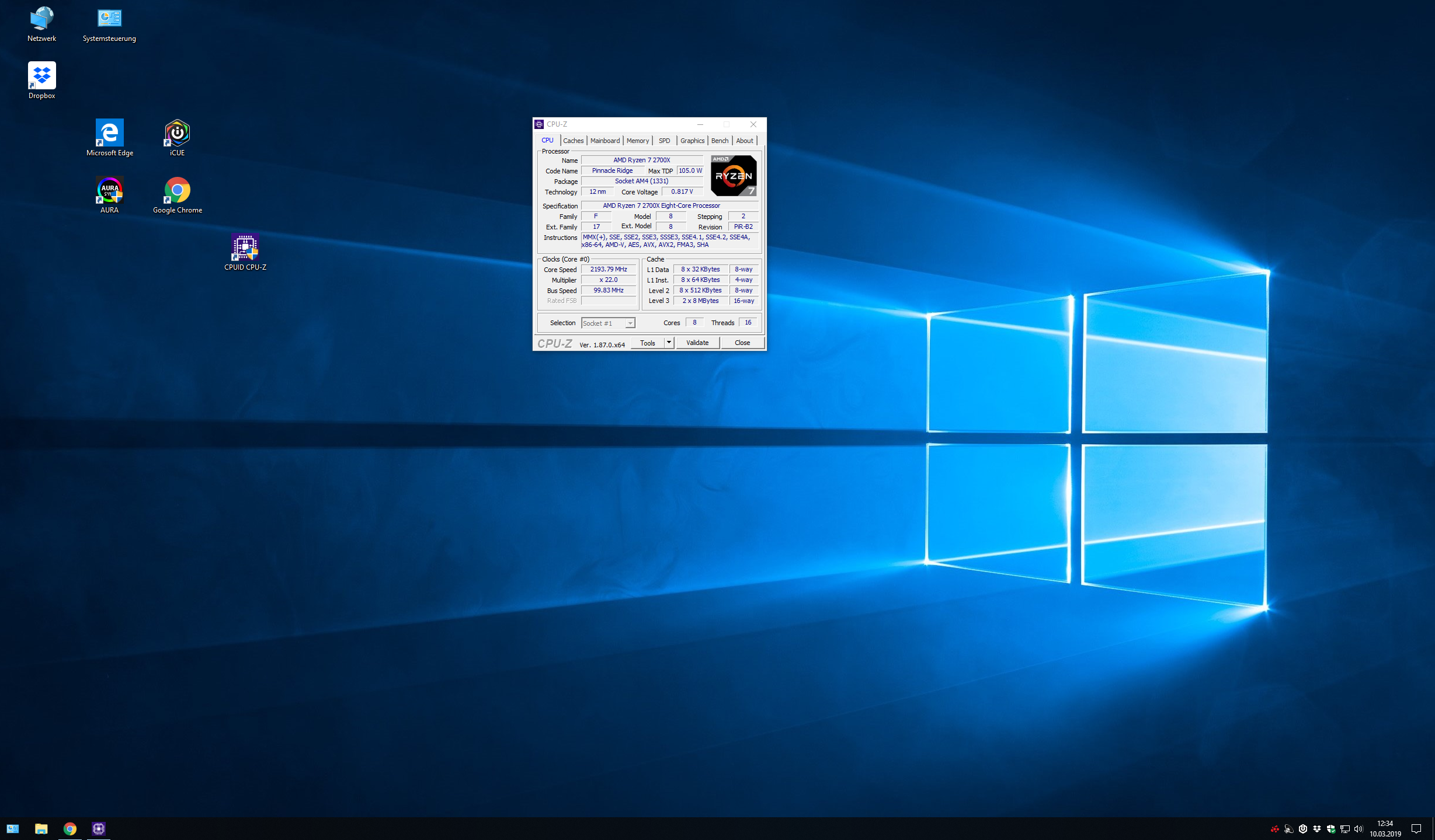Open the Graphics tab
This screenshot has width=1435, height=840.
692,141
